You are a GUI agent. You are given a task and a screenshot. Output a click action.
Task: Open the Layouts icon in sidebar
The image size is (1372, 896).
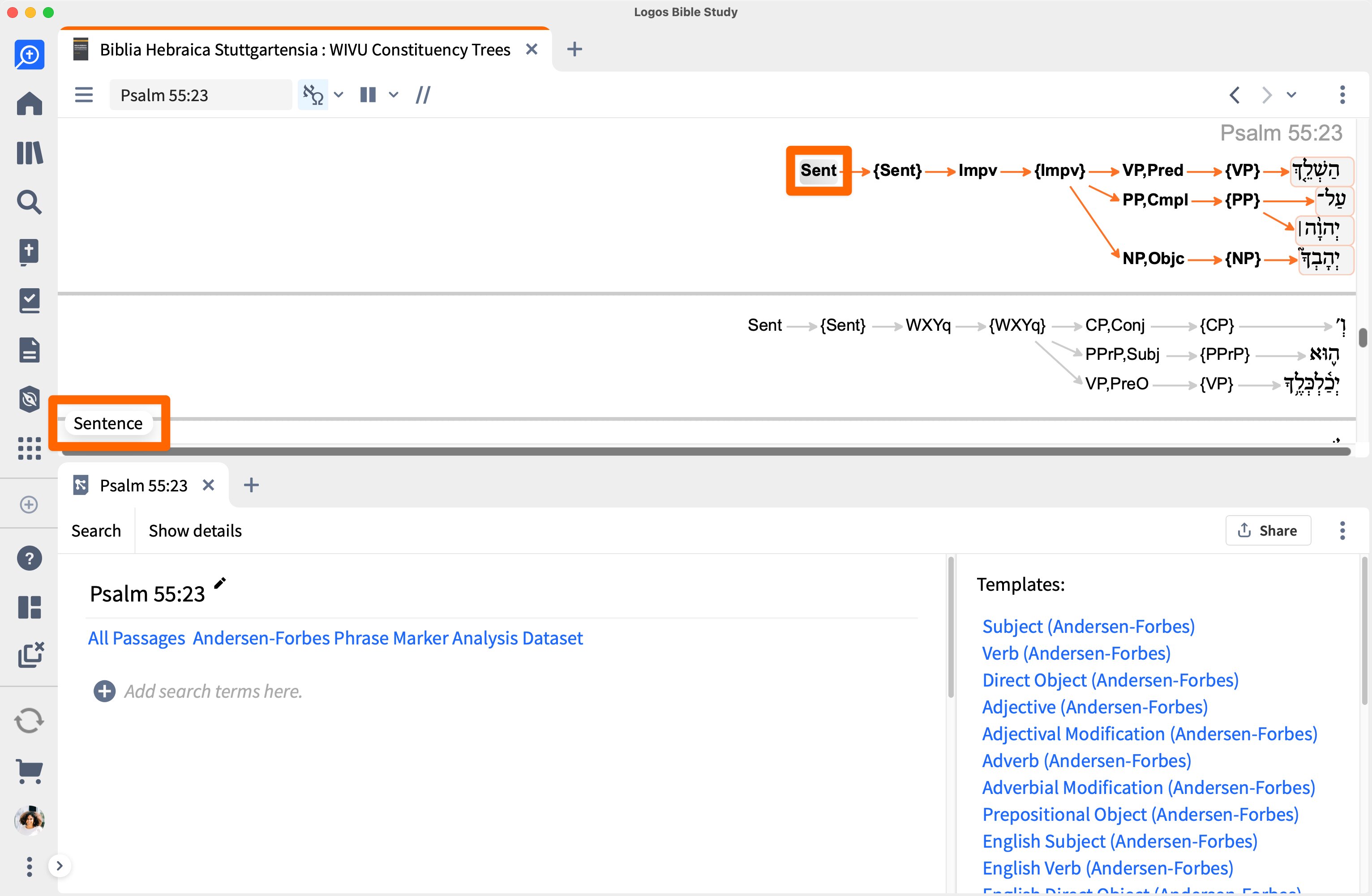tap(29, 607)
